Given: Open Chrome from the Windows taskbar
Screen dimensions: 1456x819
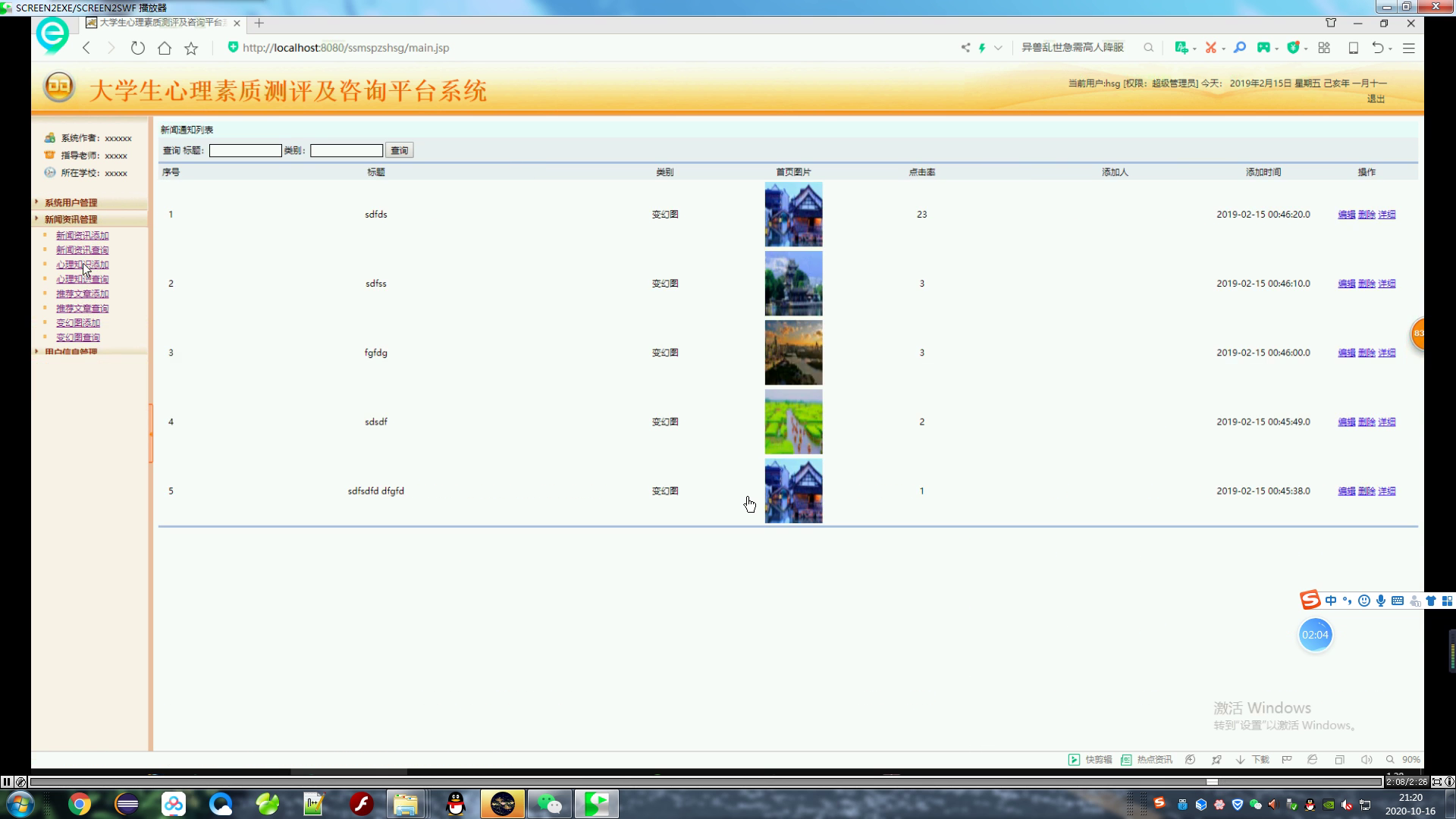Looking at the screenshot, I should (79, 803).
